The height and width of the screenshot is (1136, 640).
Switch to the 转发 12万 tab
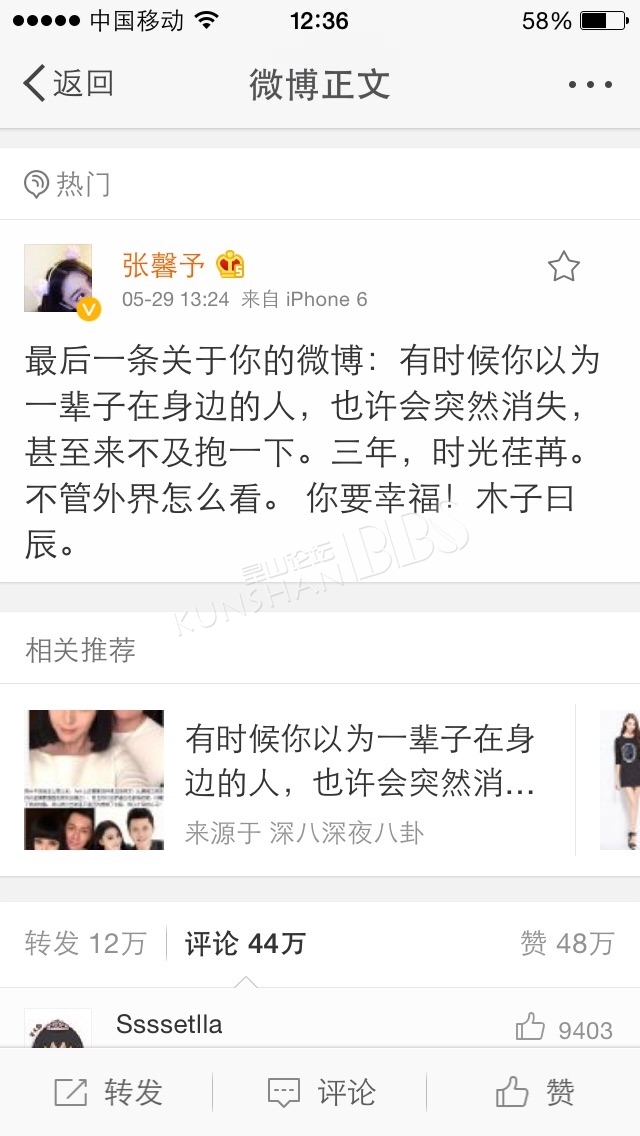[x=86, y=943]
